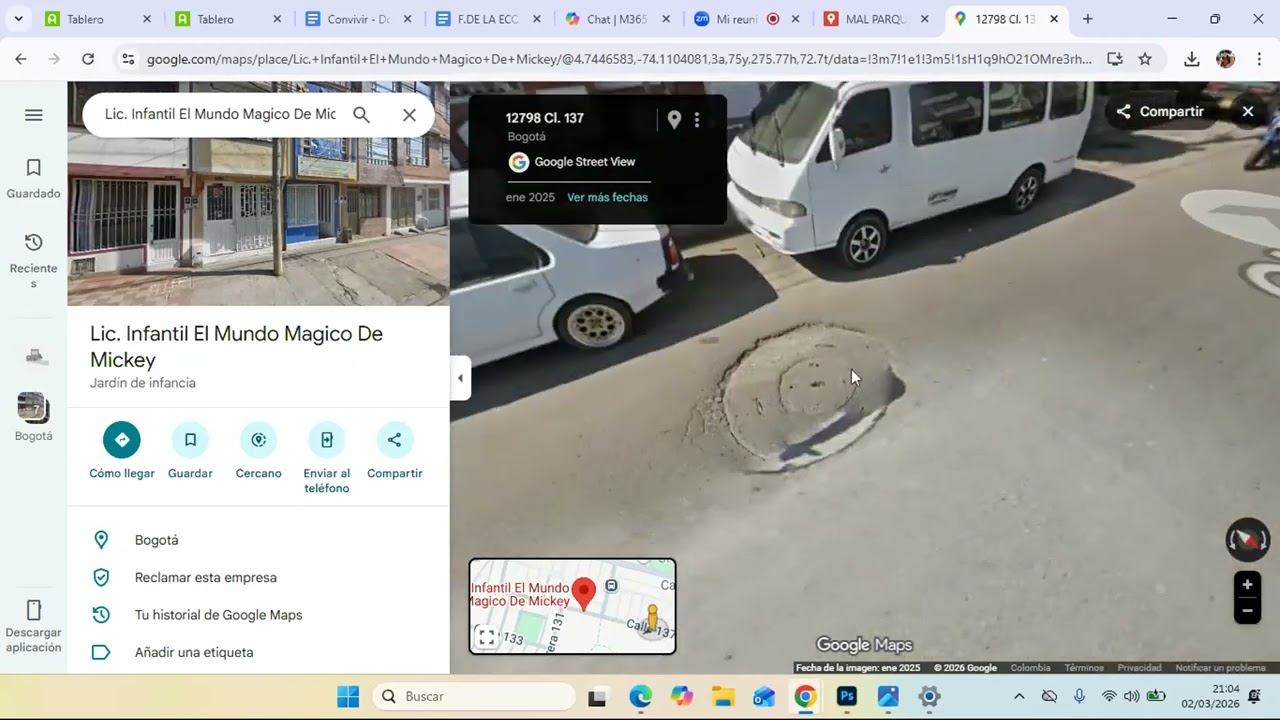
Task: Close Street View with X
Action: [x=1247, y=112]
